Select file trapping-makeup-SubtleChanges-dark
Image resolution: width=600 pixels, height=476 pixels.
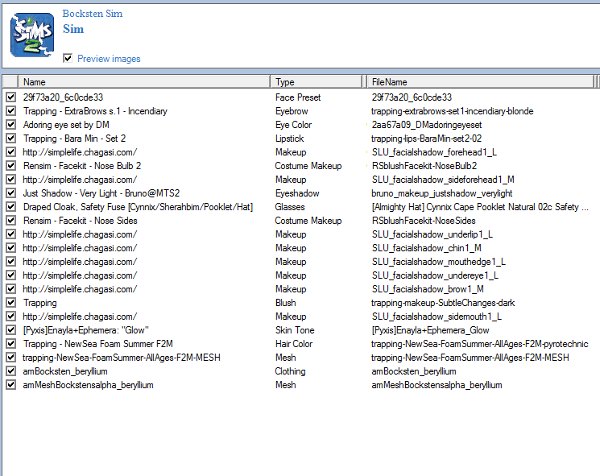[x=443, y=303]
